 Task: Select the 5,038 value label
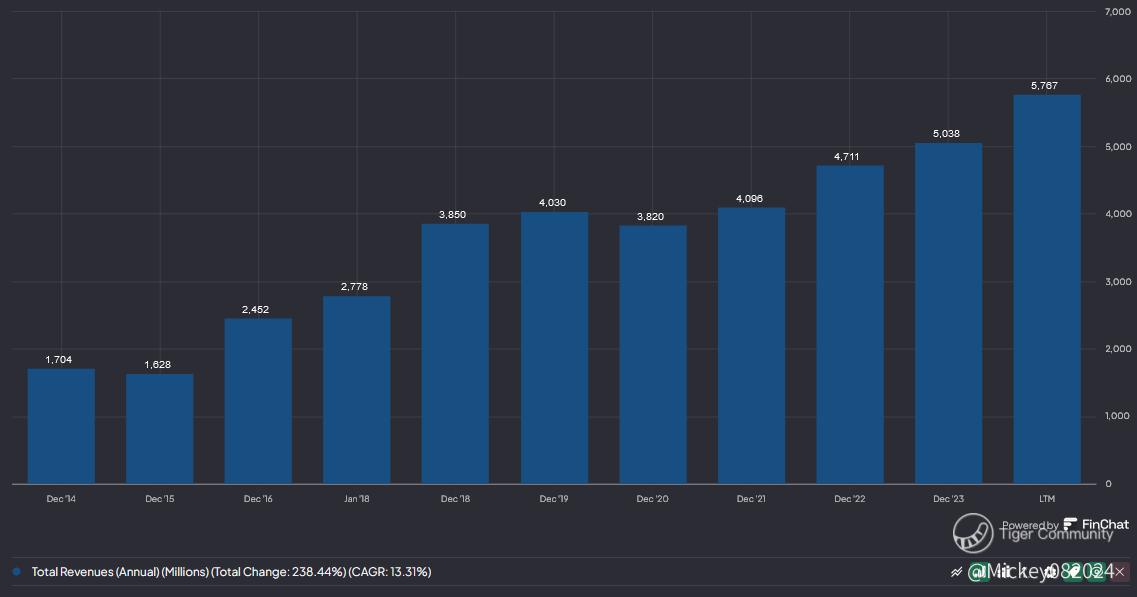tap(946, 133)
